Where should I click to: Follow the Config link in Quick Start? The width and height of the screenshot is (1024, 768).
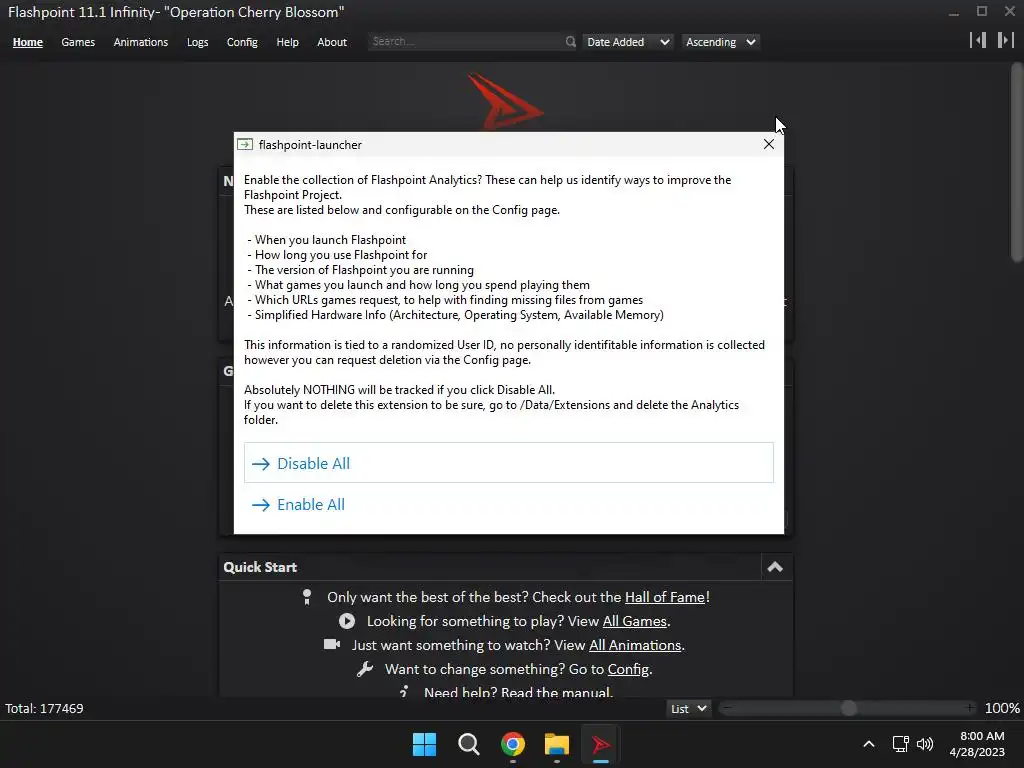[x=628, y=669]
